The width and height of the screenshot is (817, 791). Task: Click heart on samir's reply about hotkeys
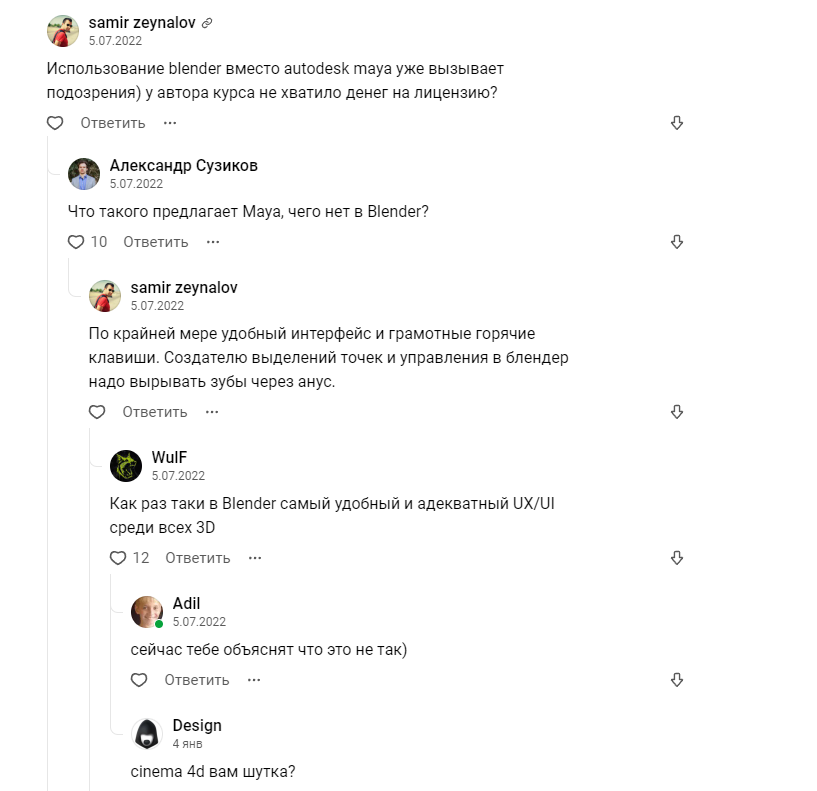coord(97,412)
